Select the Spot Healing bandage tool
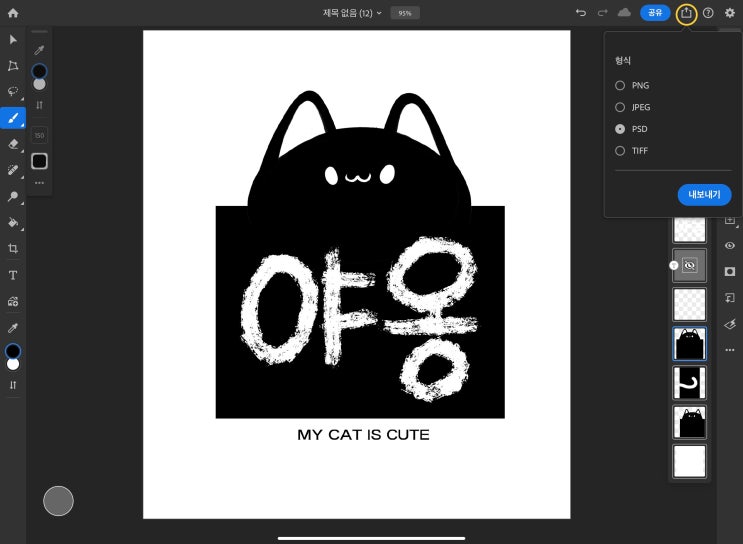Image resolution: width=743 pixels, height=544 pixels. (13, 170)
